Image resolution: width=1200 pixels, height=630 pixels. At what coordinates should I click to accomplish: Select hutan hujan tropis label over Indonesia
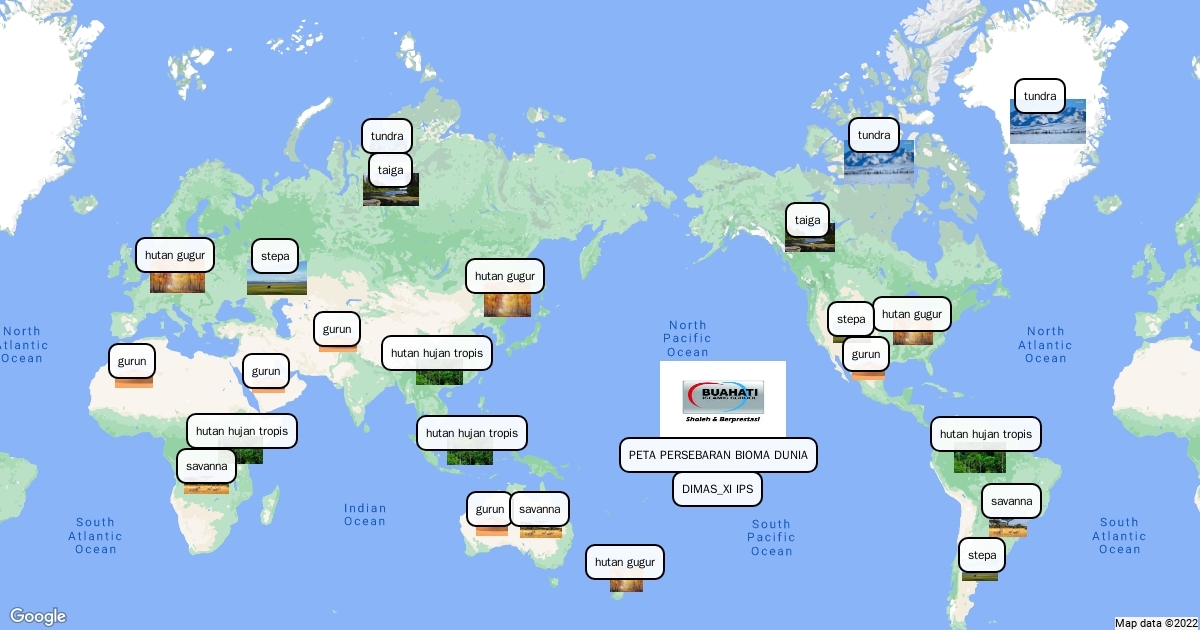472,433
